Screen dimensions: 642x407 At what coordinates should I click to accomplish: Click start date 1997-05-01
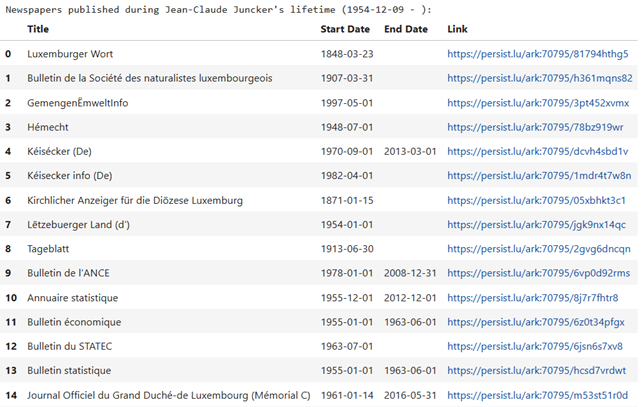pyautogui.click(x=347, y=103)
